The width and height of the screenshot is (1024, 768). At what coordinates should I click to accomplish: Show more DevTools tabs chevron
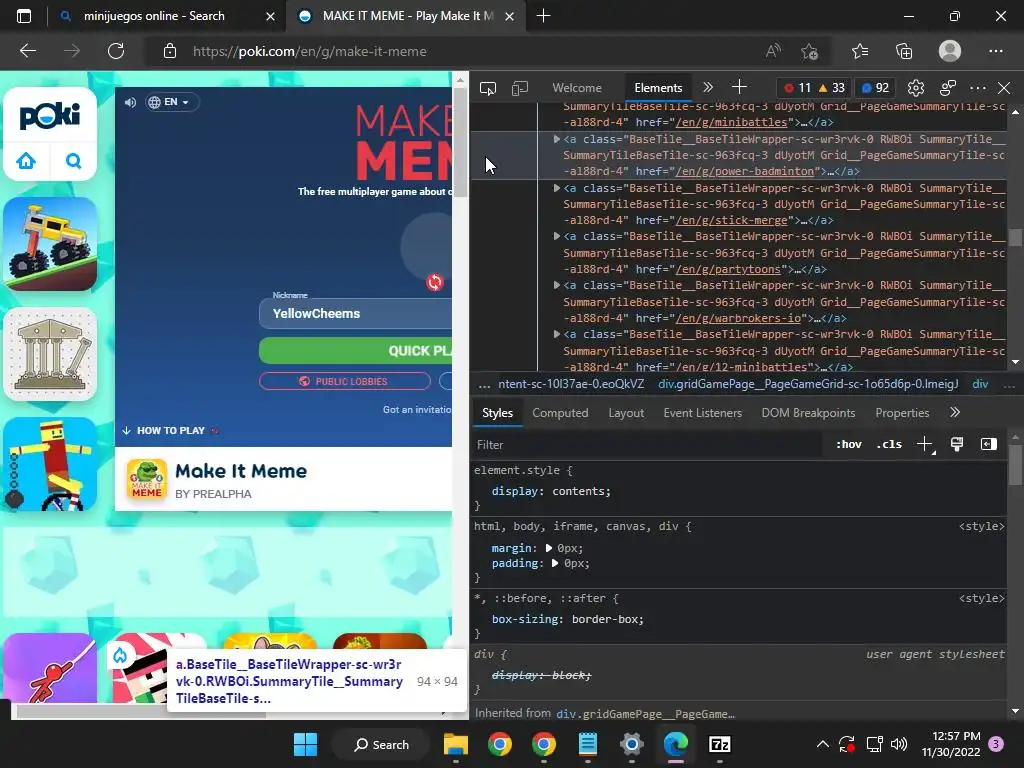click(708, 87)
